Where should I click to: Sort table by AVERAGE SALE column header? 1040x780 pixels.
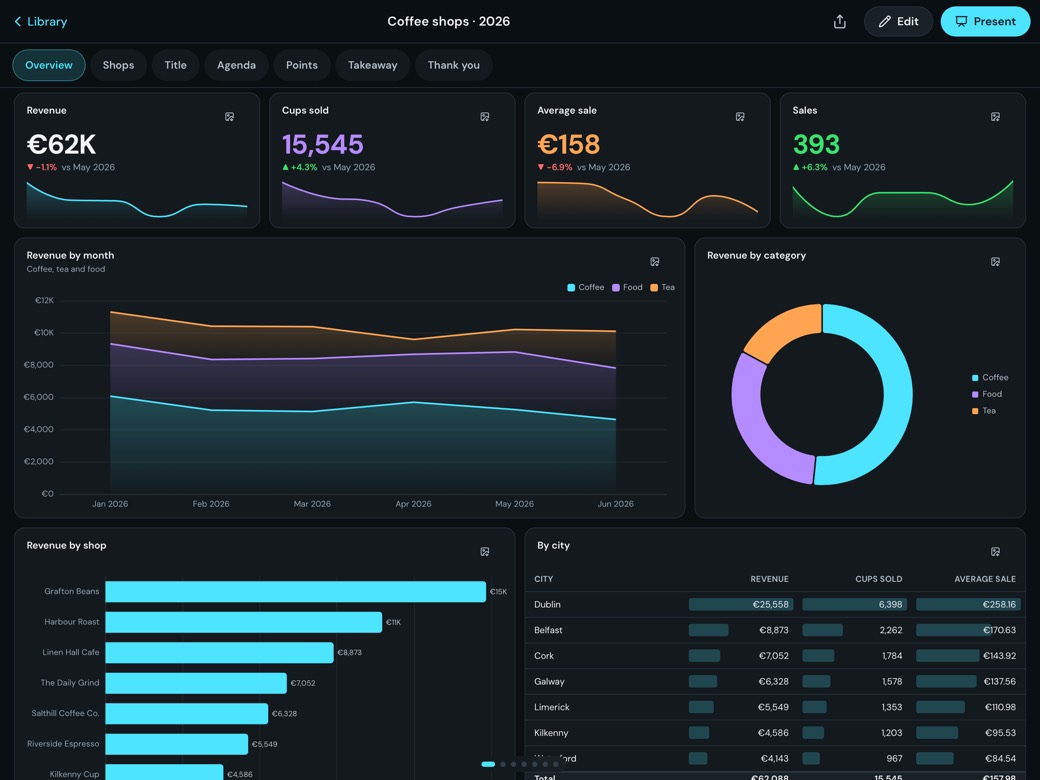(985, 579)
